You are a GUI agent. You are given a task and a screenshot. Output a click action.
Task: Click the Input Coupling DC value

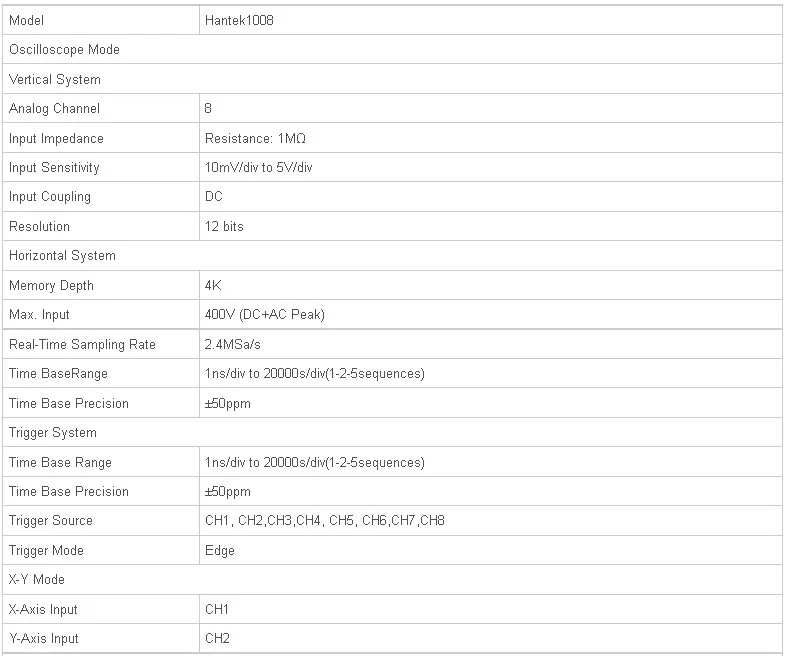214,196
